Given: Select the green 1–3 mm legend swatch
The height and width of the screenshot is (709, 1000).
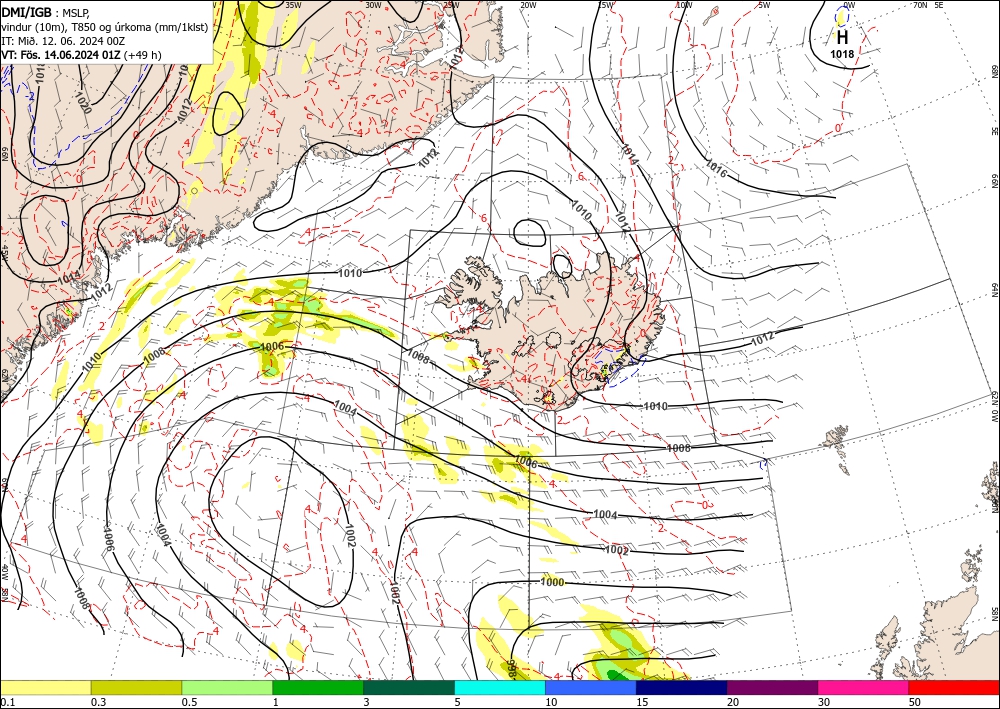Looking at the screenshot, I should [x=318, y=687].
